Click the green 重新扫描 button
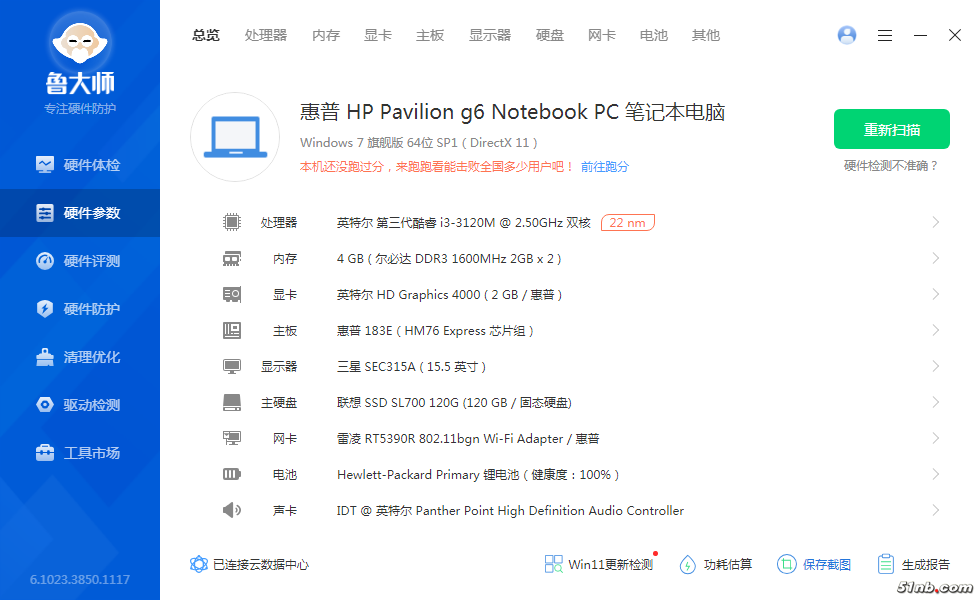Viewport: 980px width, 600px height. (892, 129)
